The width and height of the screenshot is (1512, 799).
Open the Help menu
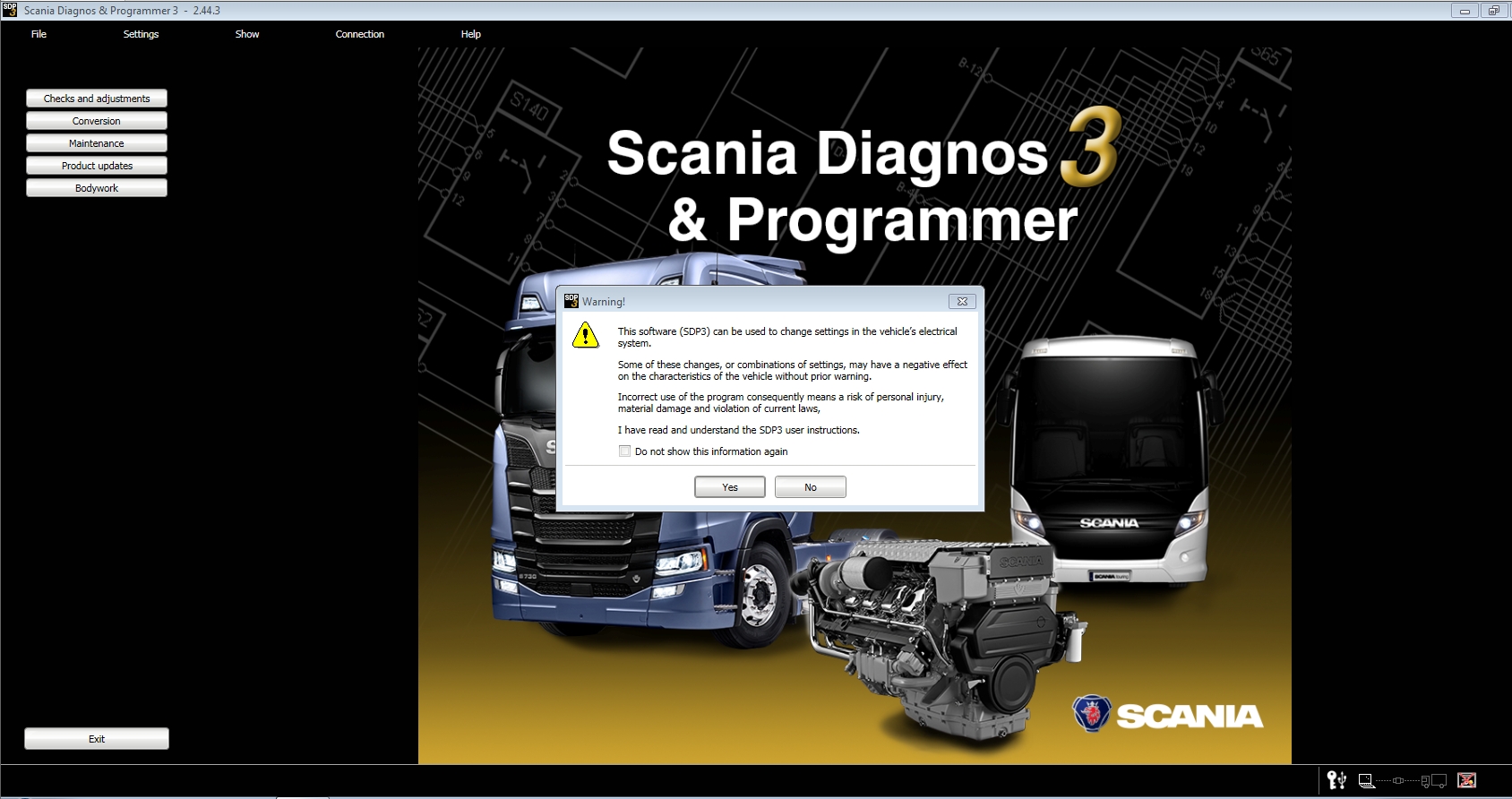[x=471, y=34]
